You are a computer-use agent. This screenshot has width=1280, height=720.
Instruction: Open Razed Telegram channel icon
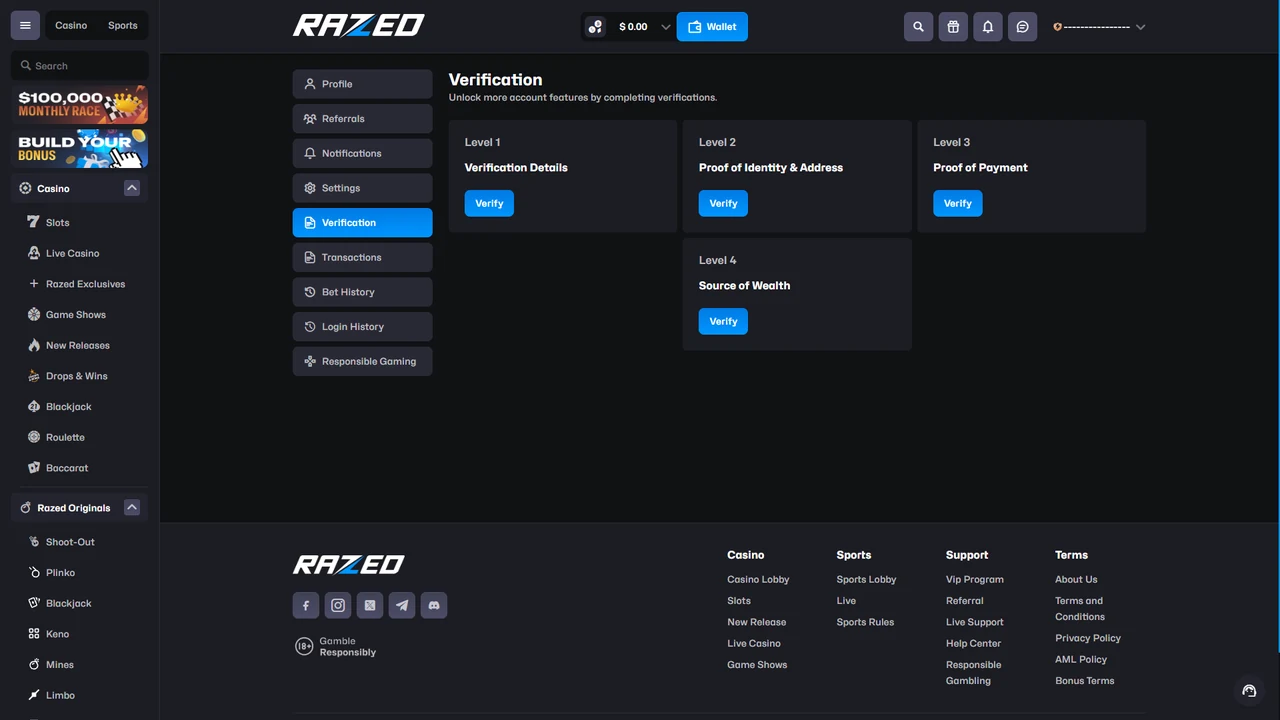[402, 605]
